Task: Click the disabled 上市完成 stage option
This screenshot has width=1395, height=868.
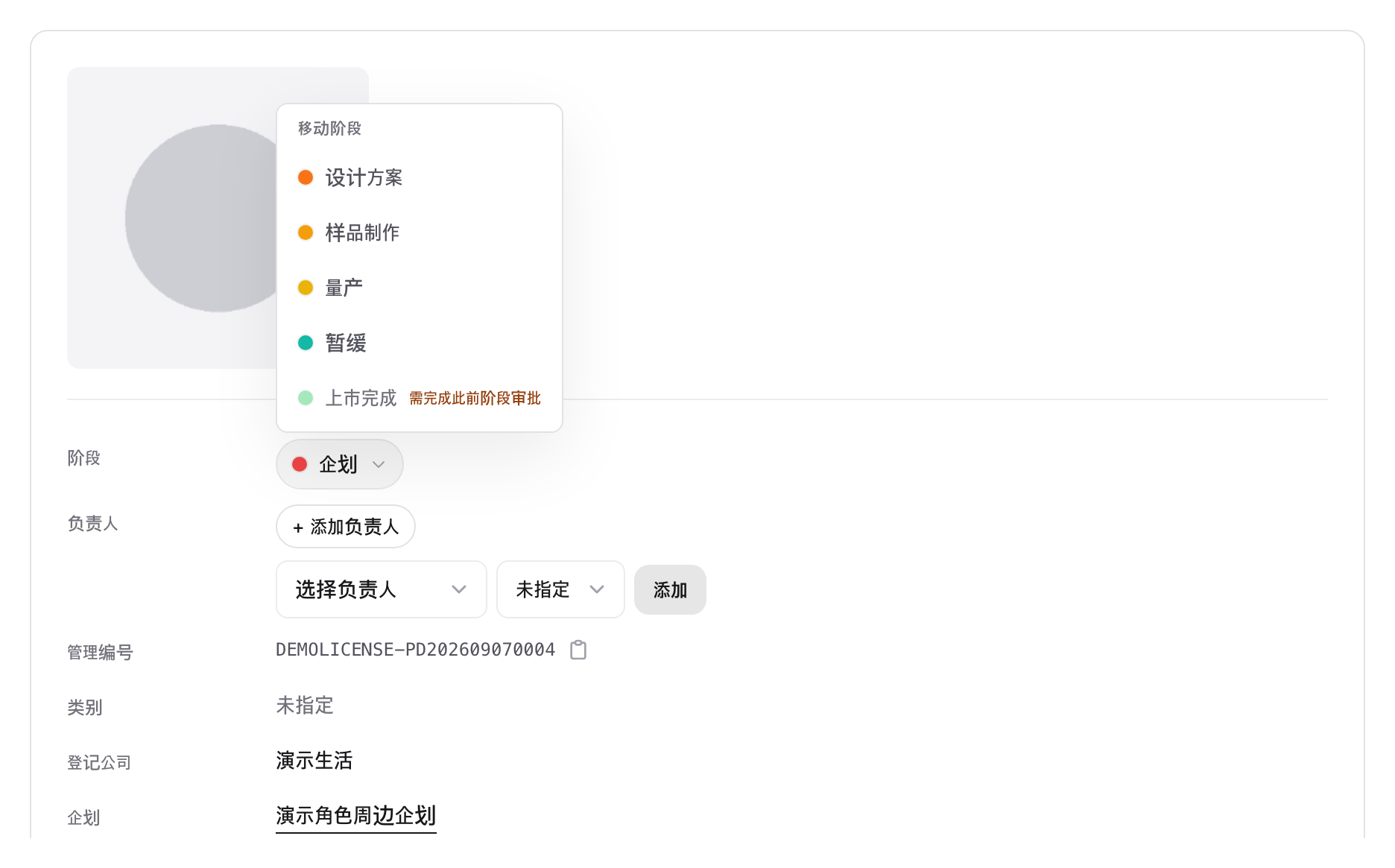Action: 419,398
